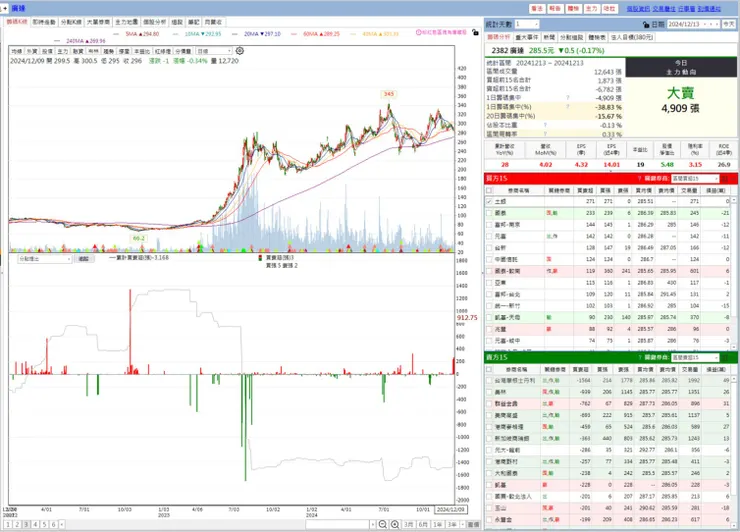Screen dimensions: 740x532
Task: Expand dropdown arrow beside bottom search field
Action: [x=372, y=524]
